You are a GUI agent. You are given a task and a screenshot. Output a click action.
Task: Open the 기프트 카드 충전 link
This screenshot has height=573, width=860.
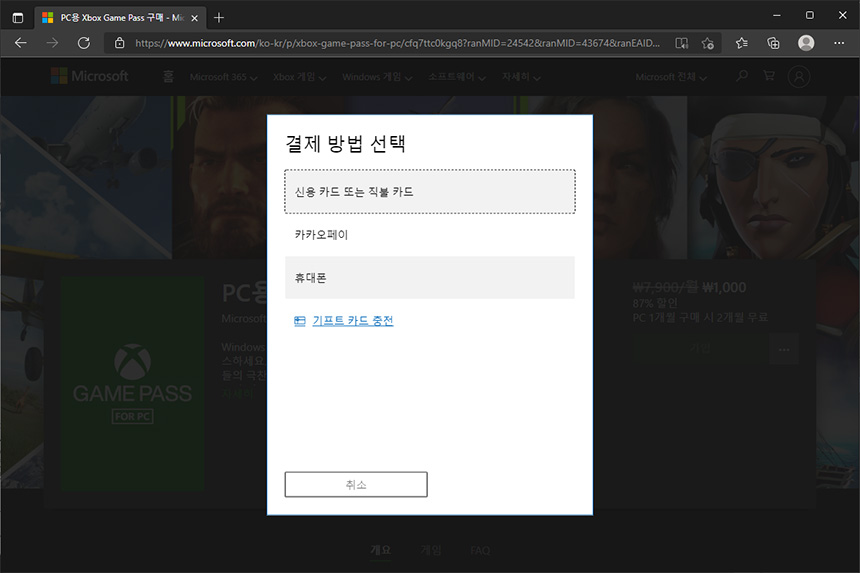click(x=353, y=321)
